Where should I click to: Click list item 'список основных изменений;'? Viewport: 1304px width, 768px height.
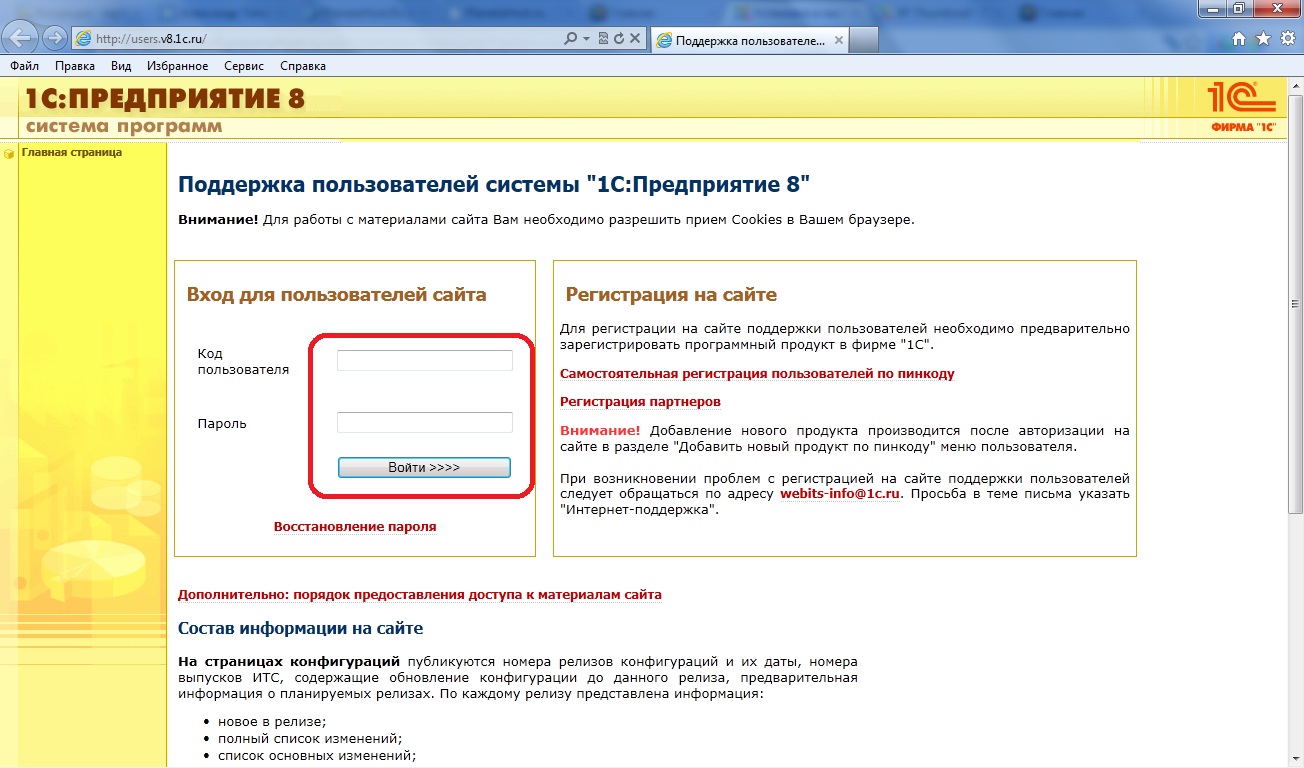tap(317, 756)
